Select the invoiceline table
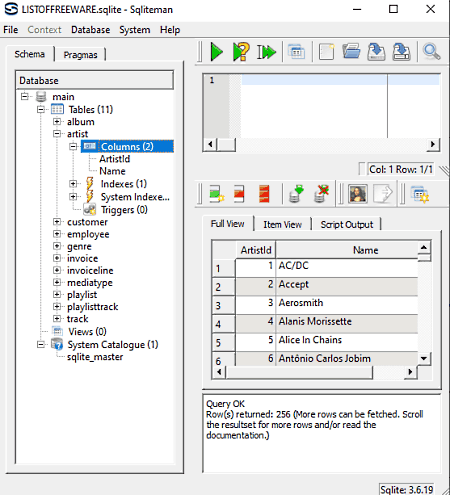The height and width of the screenshot is (495, 450). coord(90,270)
